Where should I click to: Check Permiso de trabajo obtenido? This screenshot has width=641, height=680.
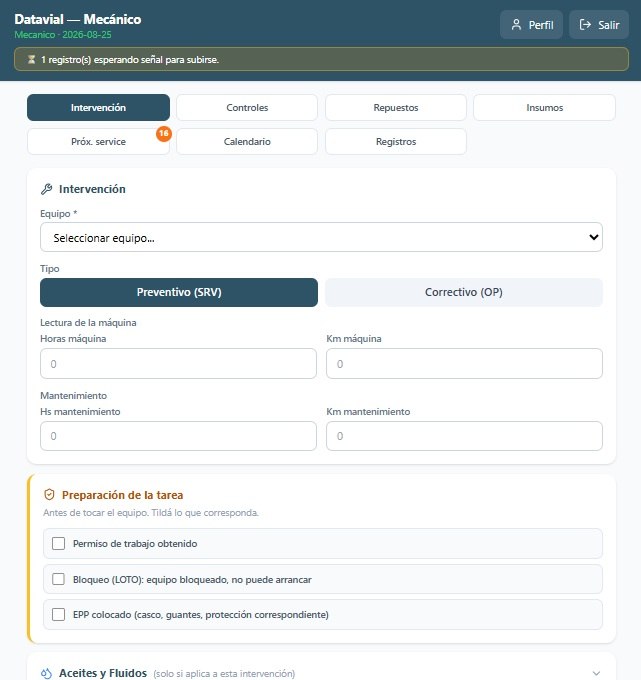tap(59, 543)
